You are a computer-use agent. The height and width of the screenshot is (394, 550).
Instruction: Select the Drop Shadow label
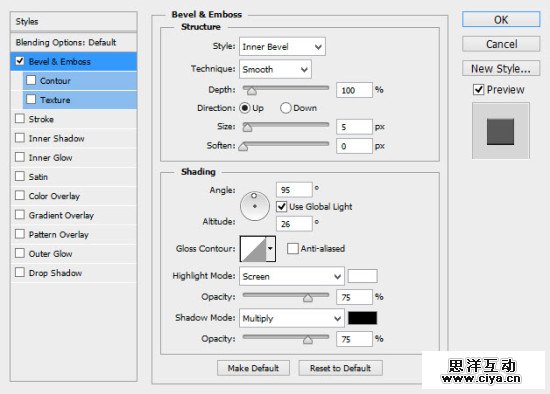pos(55,273)
